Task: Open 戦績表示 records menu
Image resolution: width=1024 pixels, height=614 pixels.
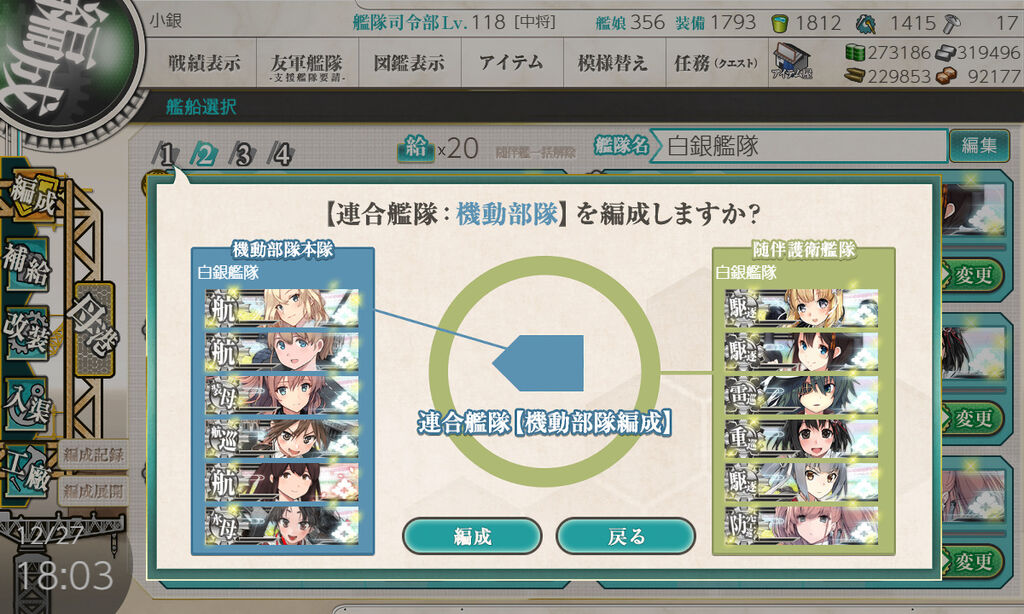Action: 204,63
